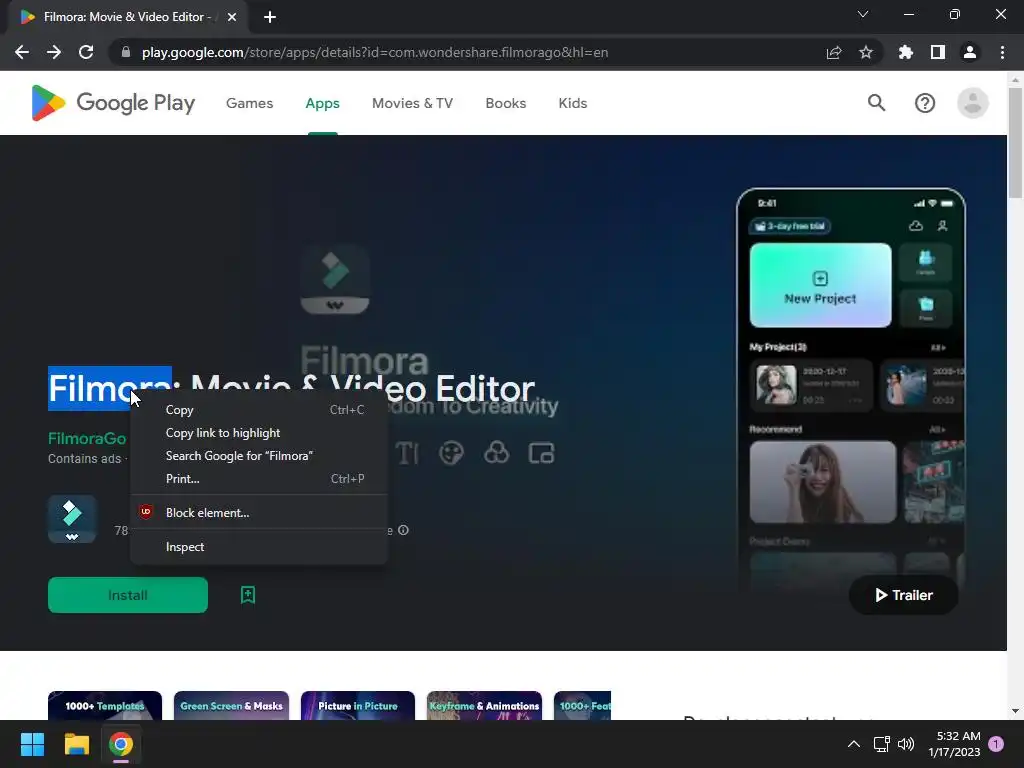Play the Trailer video
Screen dimensions: 1024x768
[903, 595]
